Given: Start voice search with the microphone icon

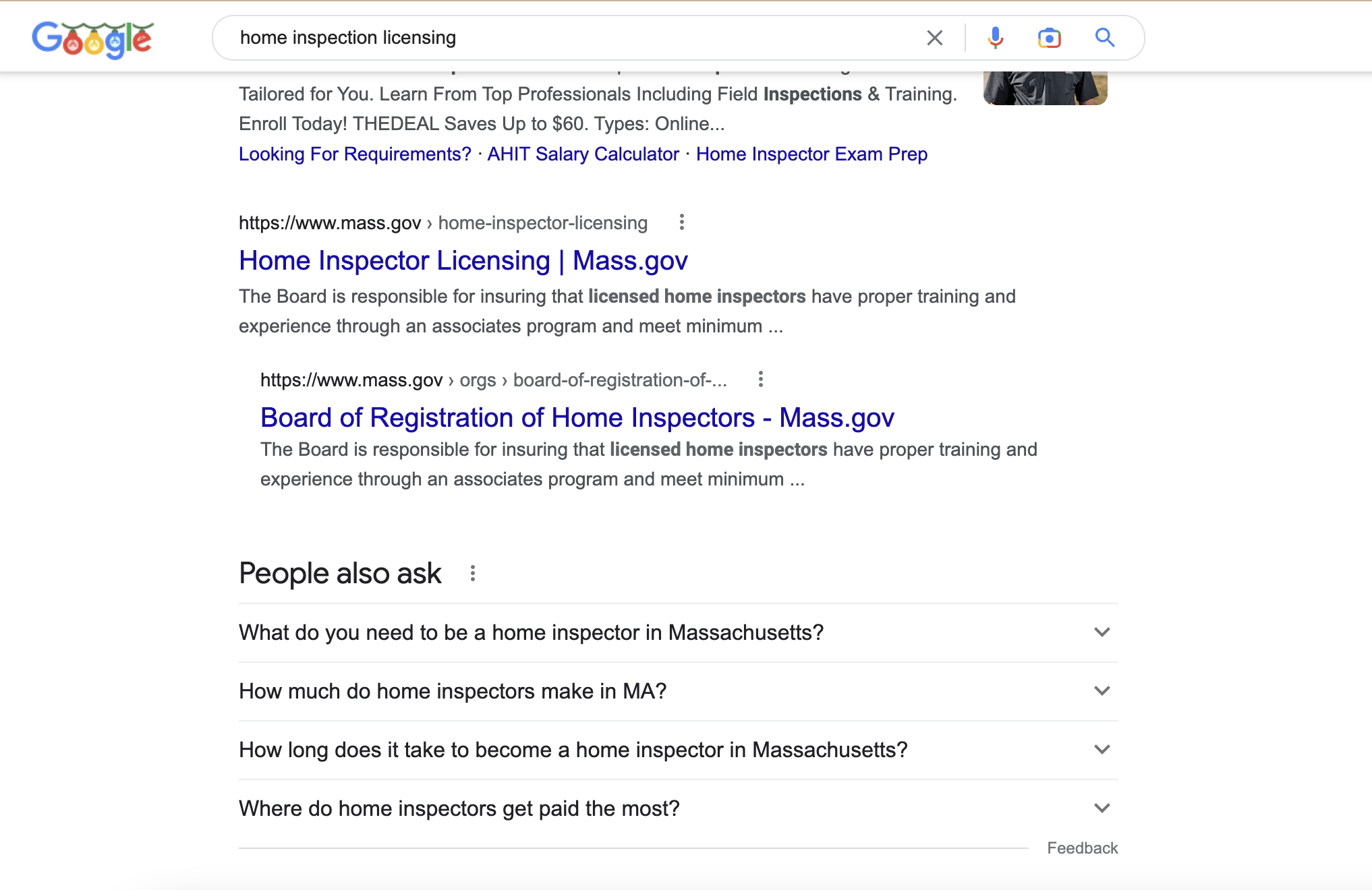Looking at the screenshot, I should tap(995, 38).
